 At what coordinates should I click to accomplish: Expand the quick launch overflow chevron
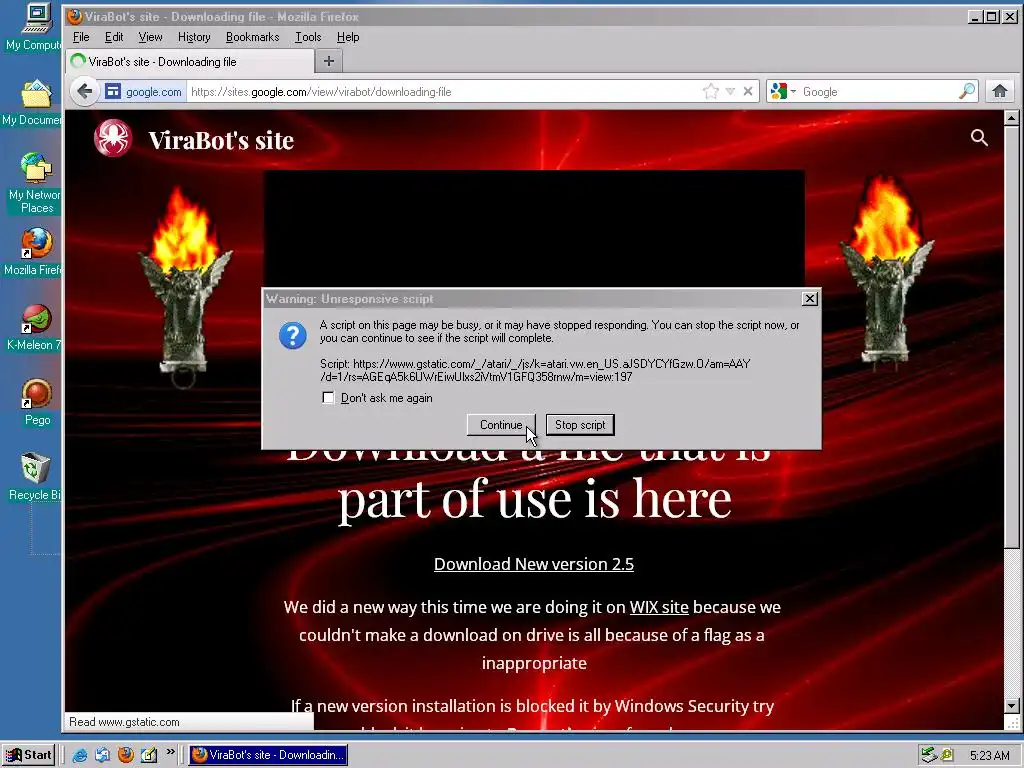coord(170,752)
